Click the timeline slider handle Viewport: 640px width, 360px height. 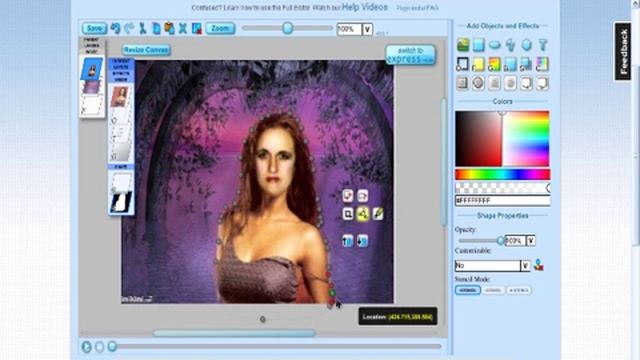coord(112,347)
